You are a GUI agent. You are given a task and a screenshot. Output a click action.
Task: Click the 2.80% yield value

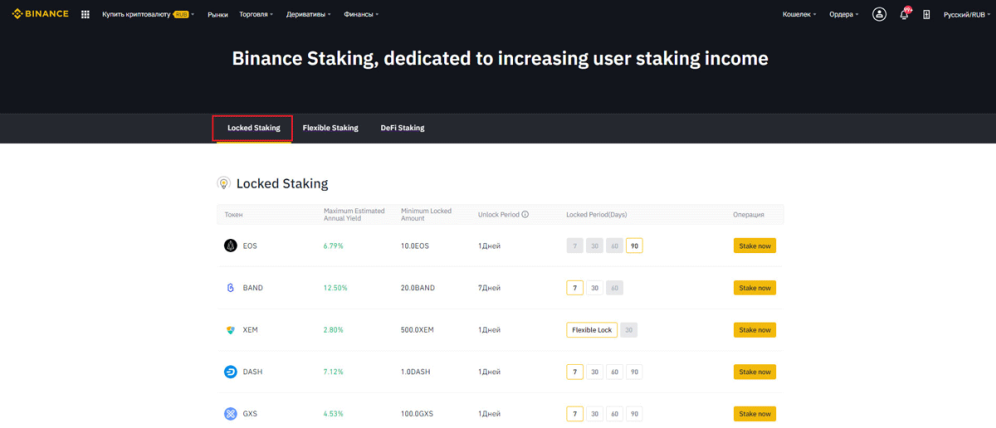(x=333, y=330)
